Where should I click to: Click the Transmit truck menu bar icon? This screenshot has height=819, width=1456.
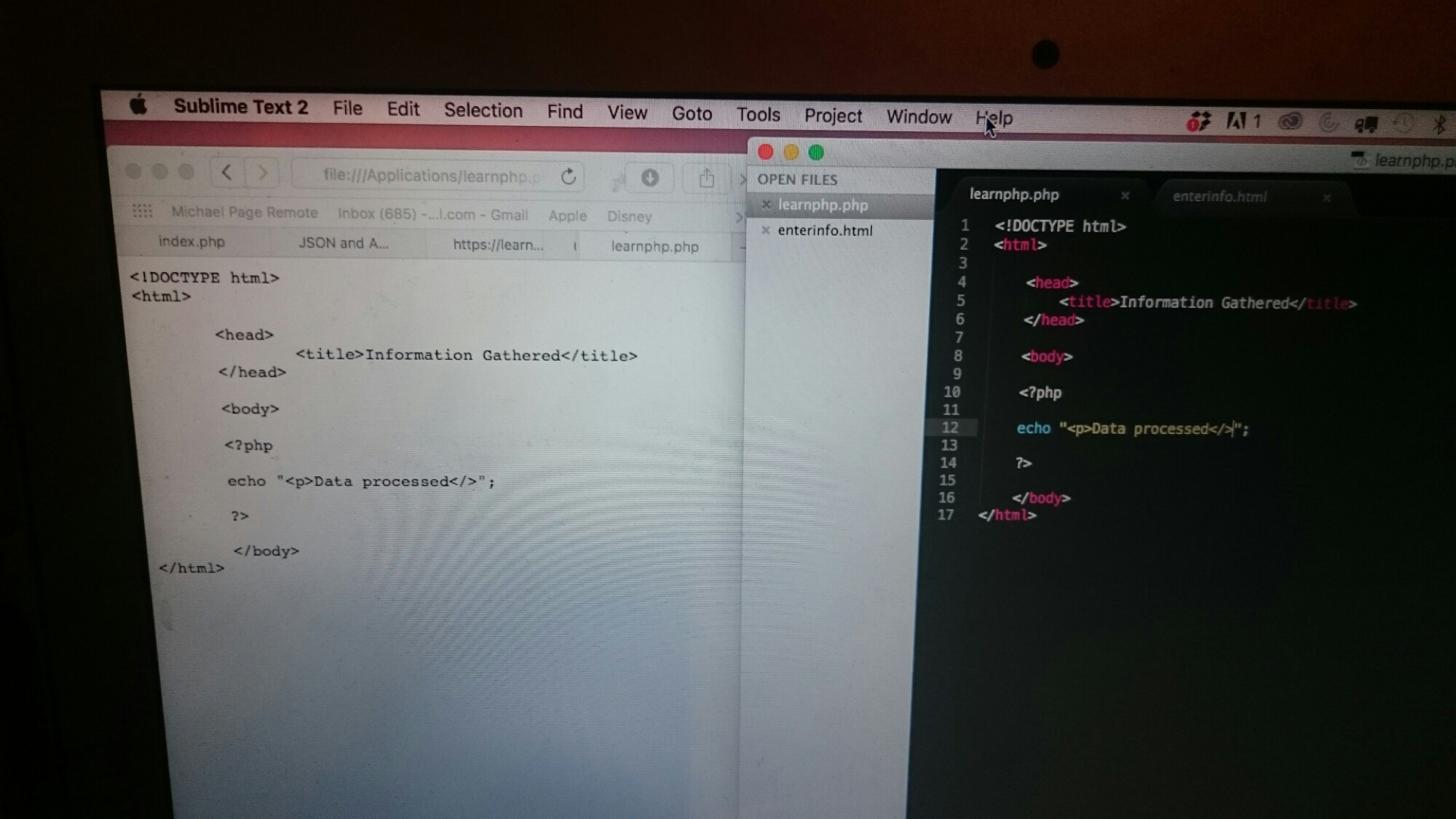(x=1366, y=124)
